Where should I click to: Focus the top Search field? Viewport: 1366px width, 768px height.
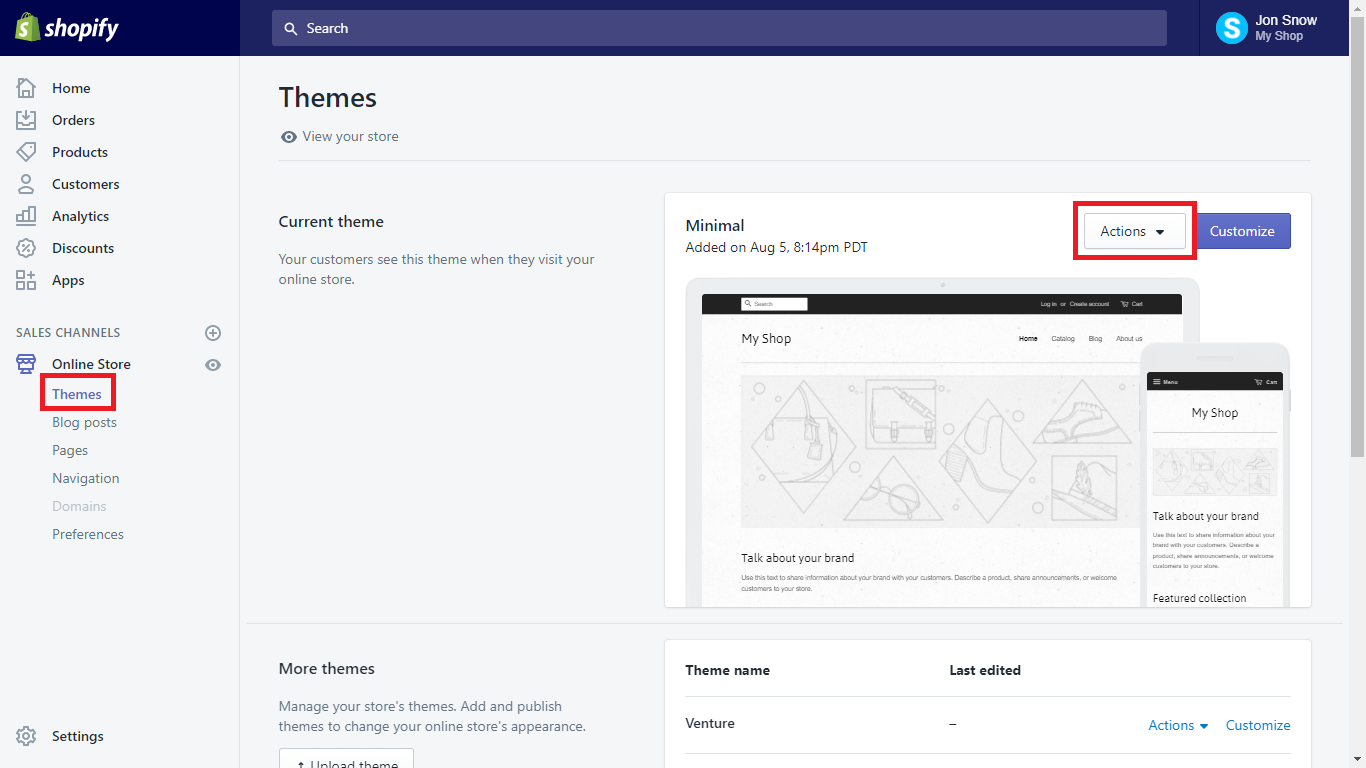[719, 28]
